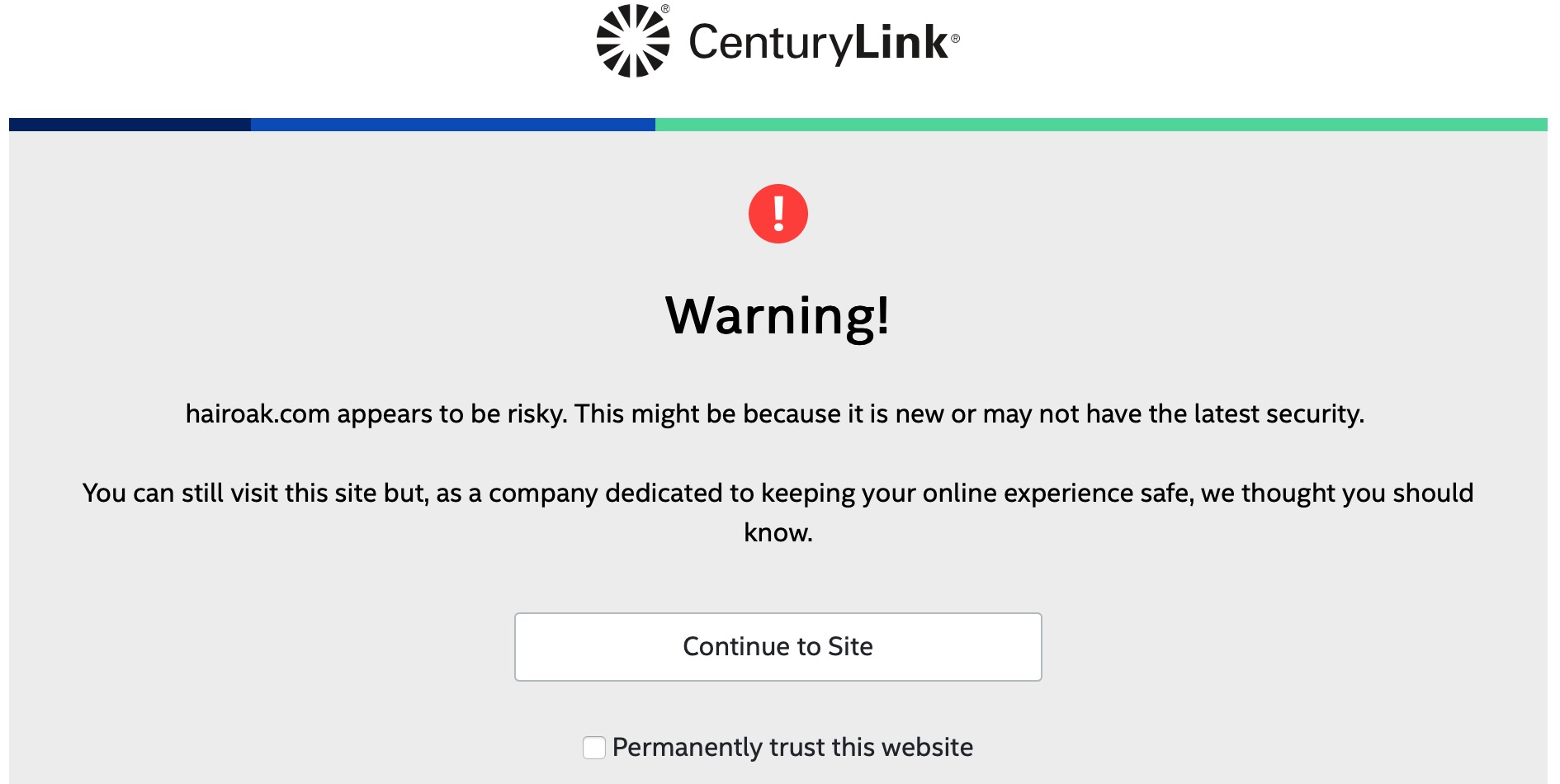Click the green segment of the color bar
This screenshot has width=1560, height=784.
pos(1101,125)
